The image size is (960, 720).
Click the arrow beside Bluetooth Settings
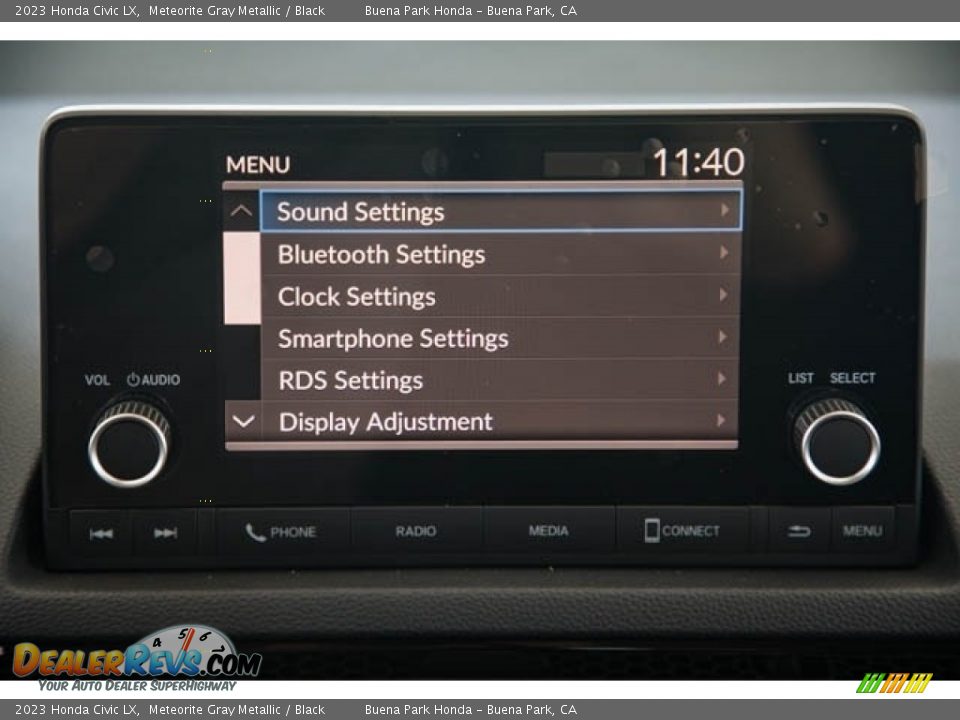pyautogui.click(x=724, y=252)
